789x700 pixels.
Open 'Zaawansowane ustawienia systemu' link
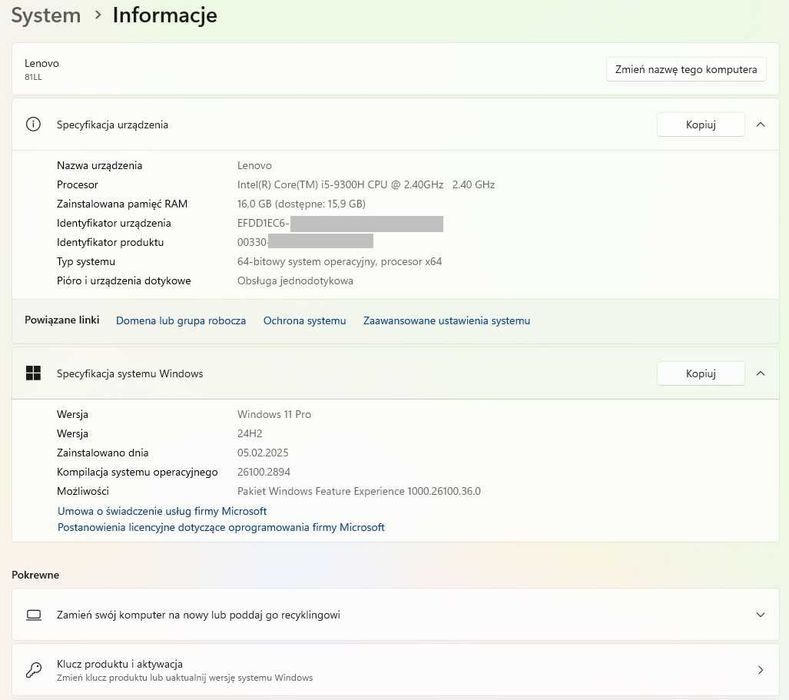tap(446, 321)
